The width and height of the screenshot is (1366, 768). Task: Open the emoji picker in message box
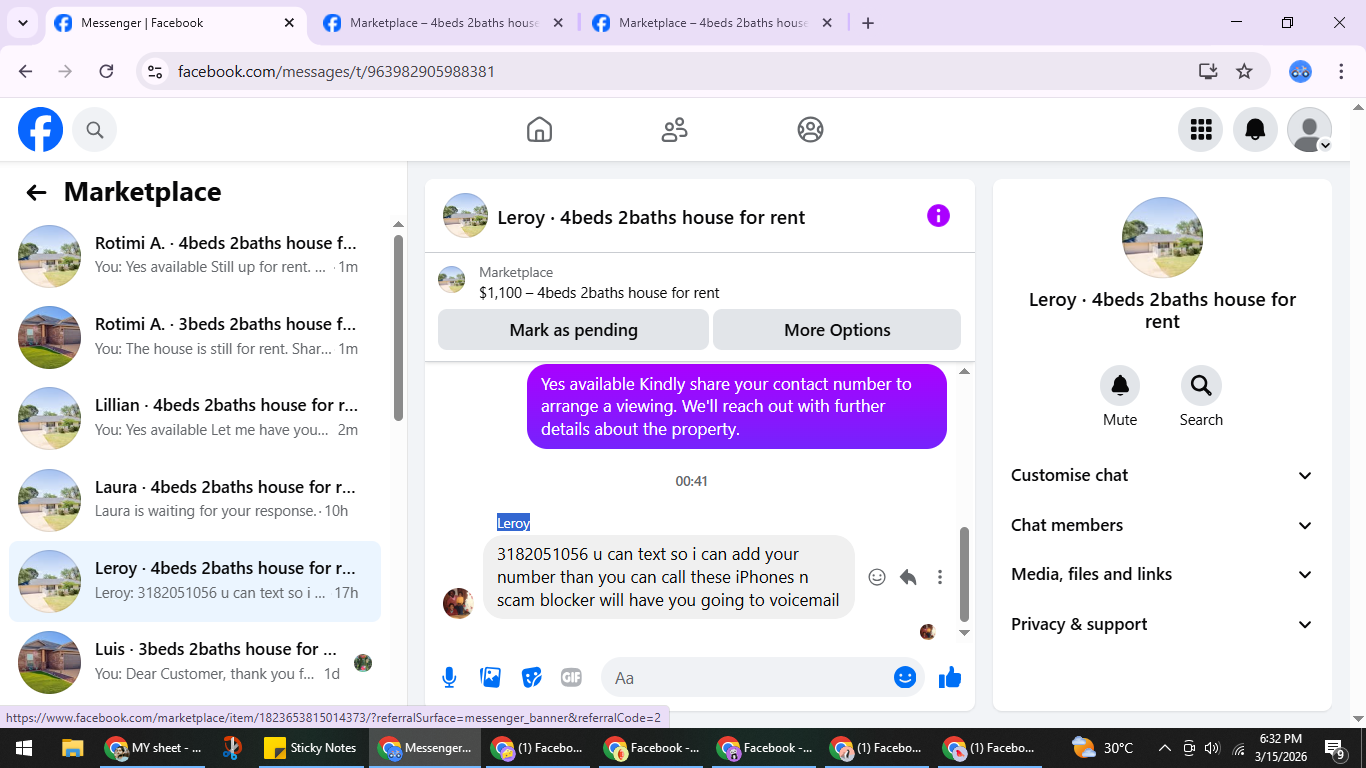coord(905,678)
